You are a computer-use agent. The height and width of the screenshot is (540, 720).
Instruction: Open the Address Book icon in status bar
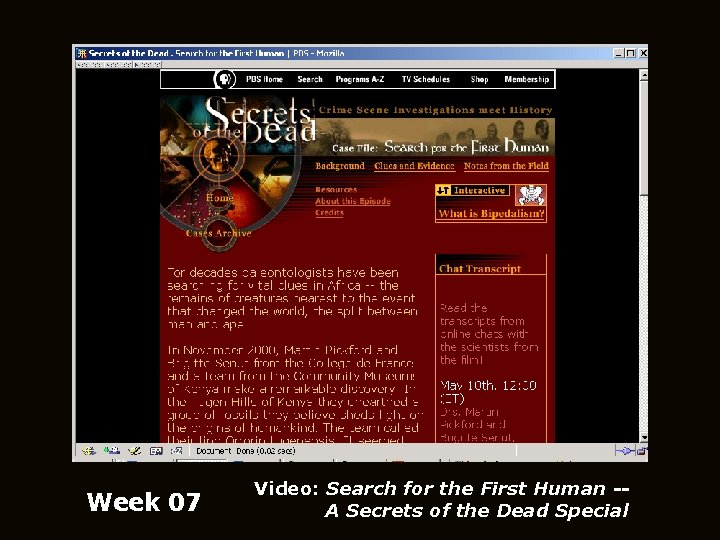(156, 451)
